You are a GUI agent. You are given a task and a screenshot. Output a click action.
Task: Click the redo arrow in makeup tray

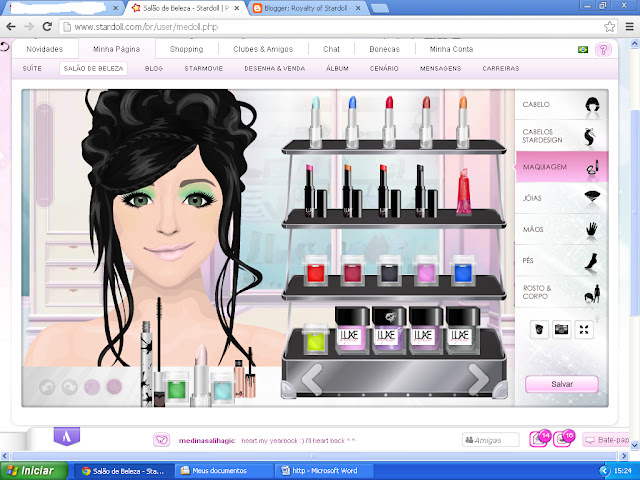click(69, 387)
